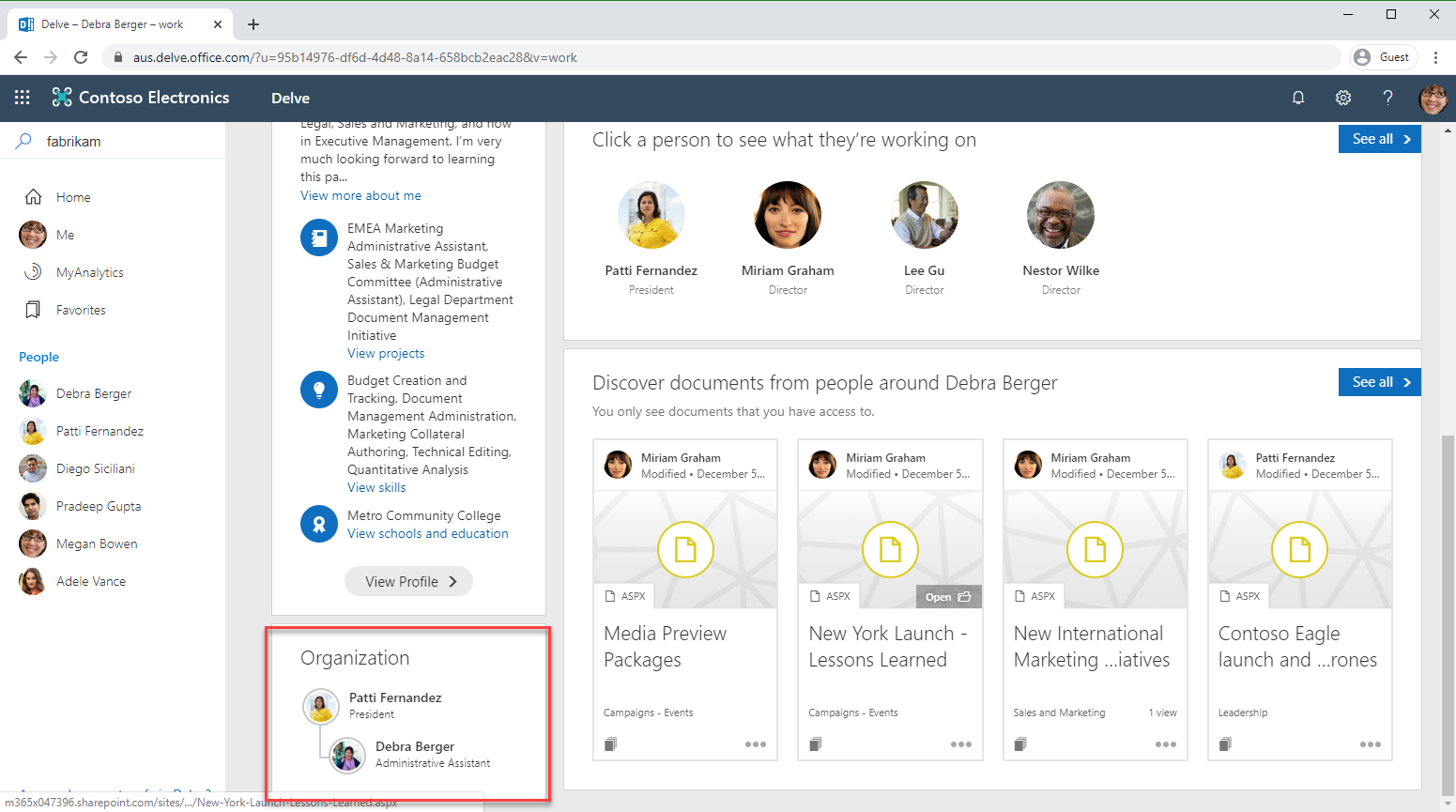Close the Delve browser tab

(x=218, y=24)
